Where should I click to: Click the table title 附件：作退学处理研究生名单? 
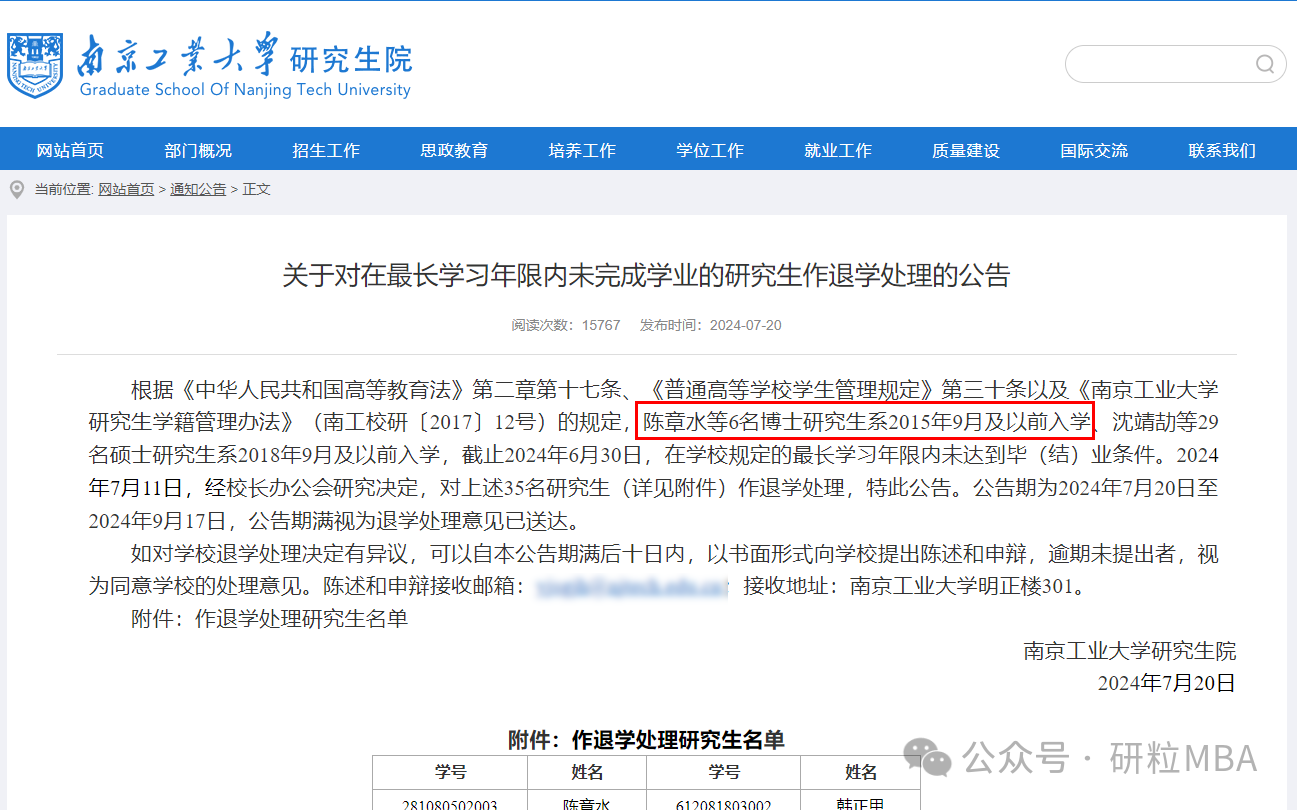click(x=646, y=740)
